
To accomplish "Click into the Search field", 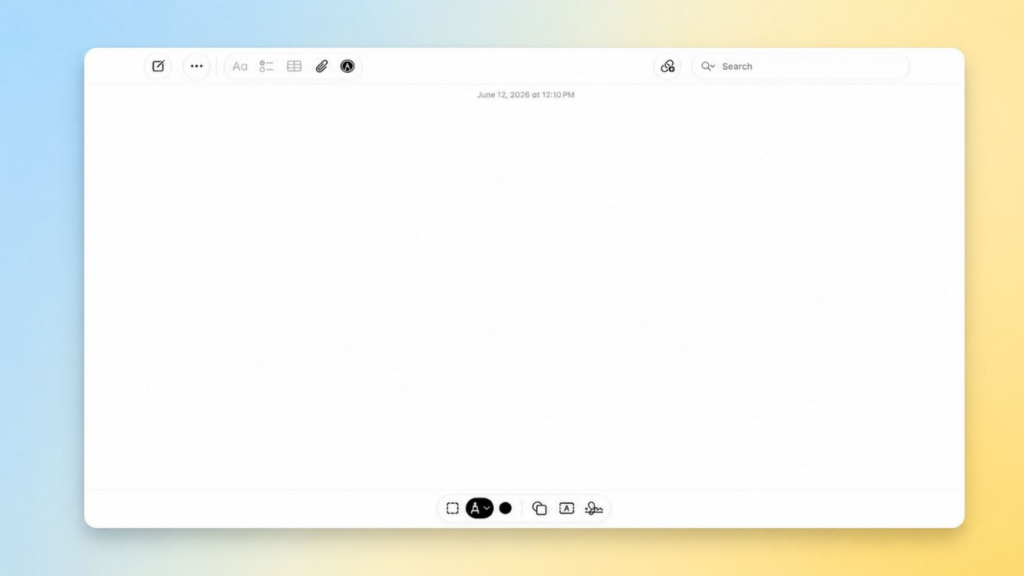I will point(801,66).
